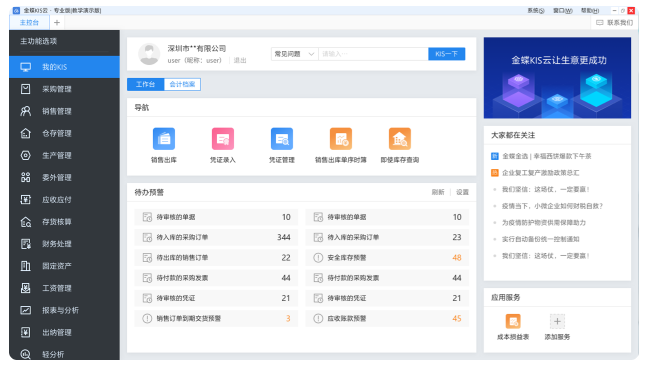
Task: Open 设置 for 待办预警 panel
Action: coord(462,192)
